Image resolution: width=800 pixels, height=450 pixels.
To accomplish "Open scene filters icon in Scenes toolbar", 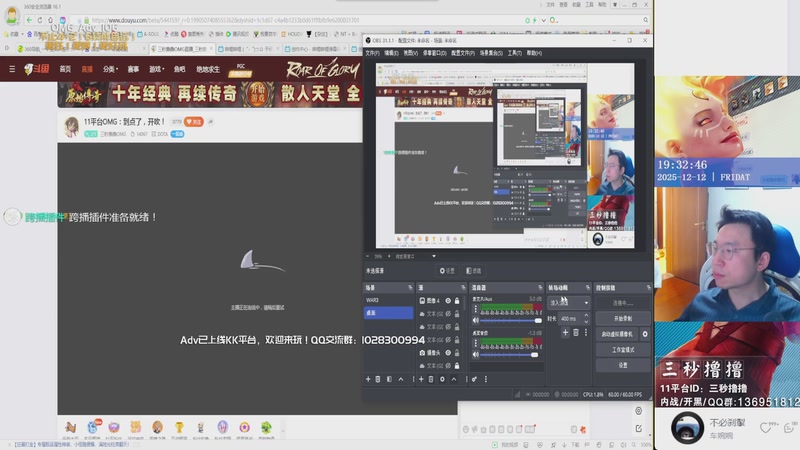I will click(389, 379).
